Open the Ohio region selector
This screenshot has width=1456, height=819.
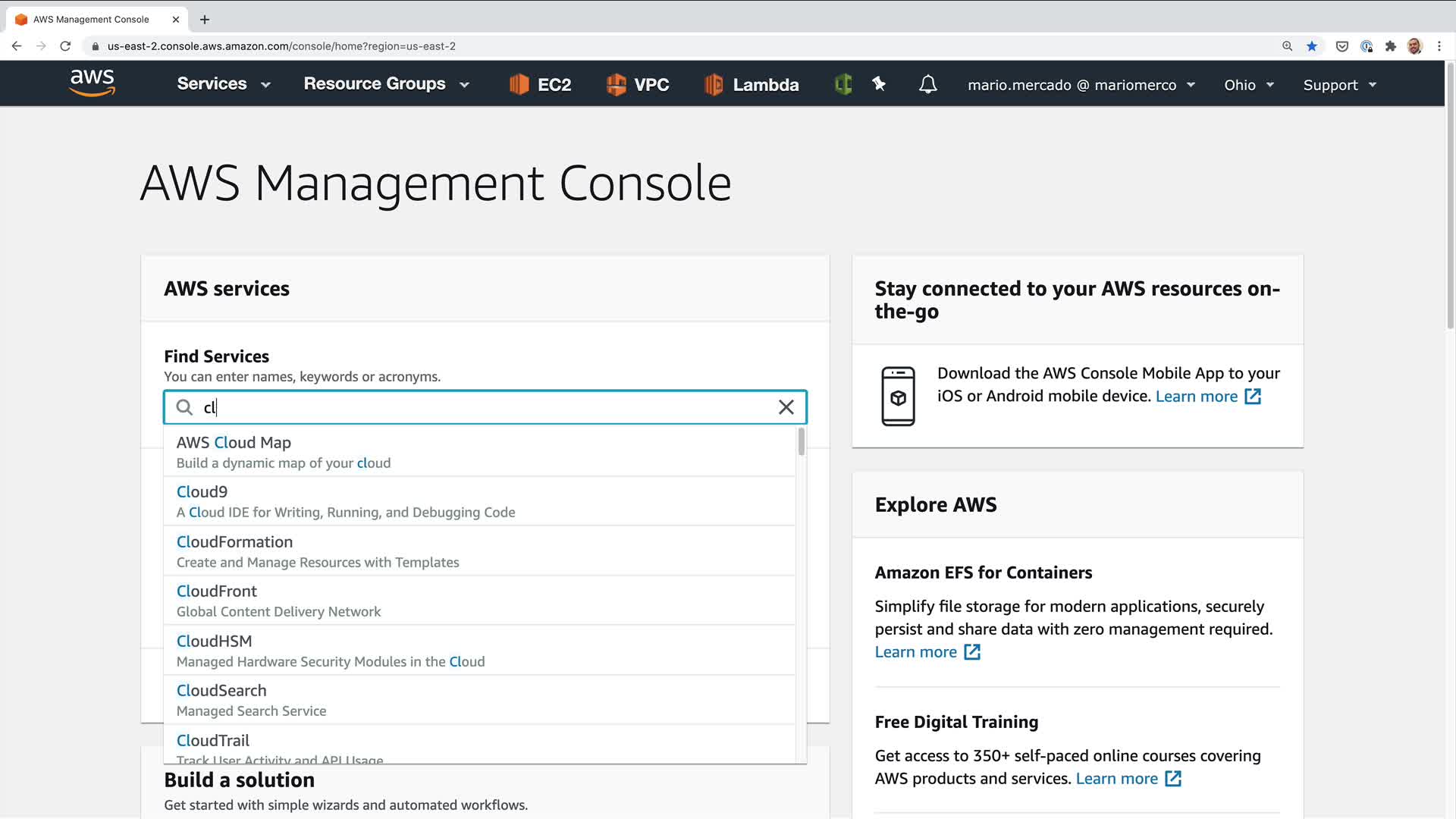(x=1248, y=85)
